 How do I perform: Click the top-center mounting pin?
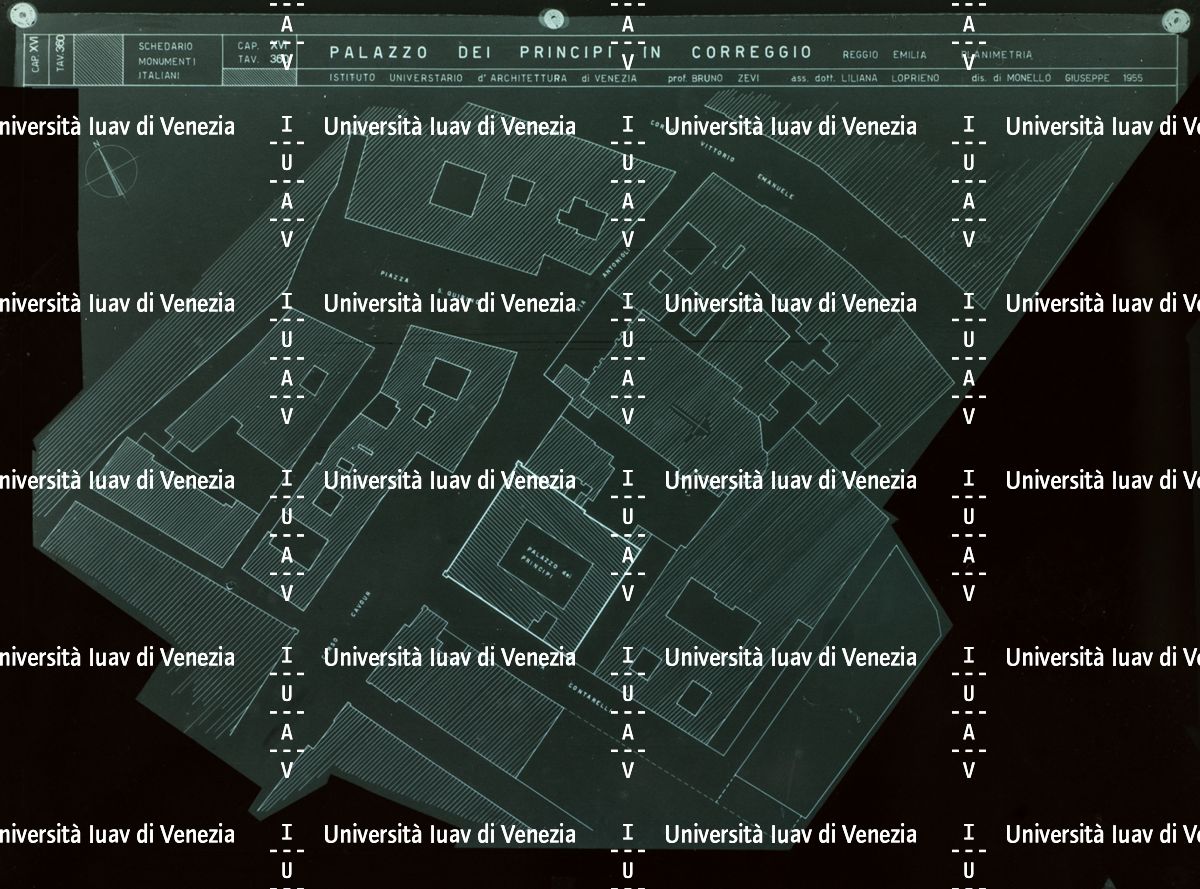pyautogui.click(x=552, y=19)
